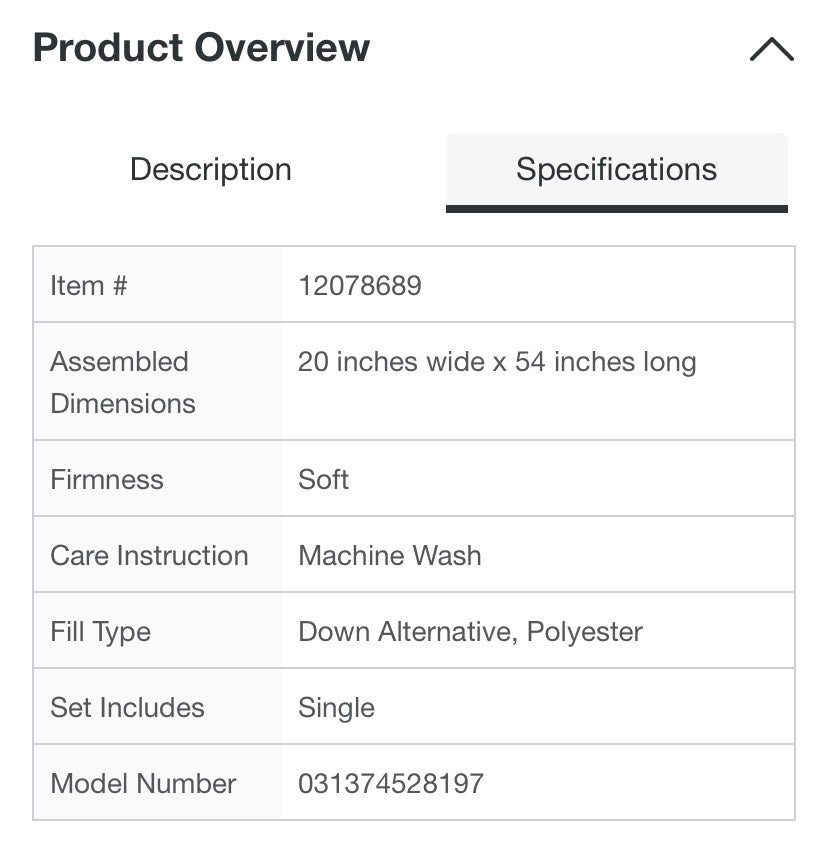Viewport: 828px width, 851px height.
Task: Collapse the Product Overview chevron icon
Action: [771, 49]
